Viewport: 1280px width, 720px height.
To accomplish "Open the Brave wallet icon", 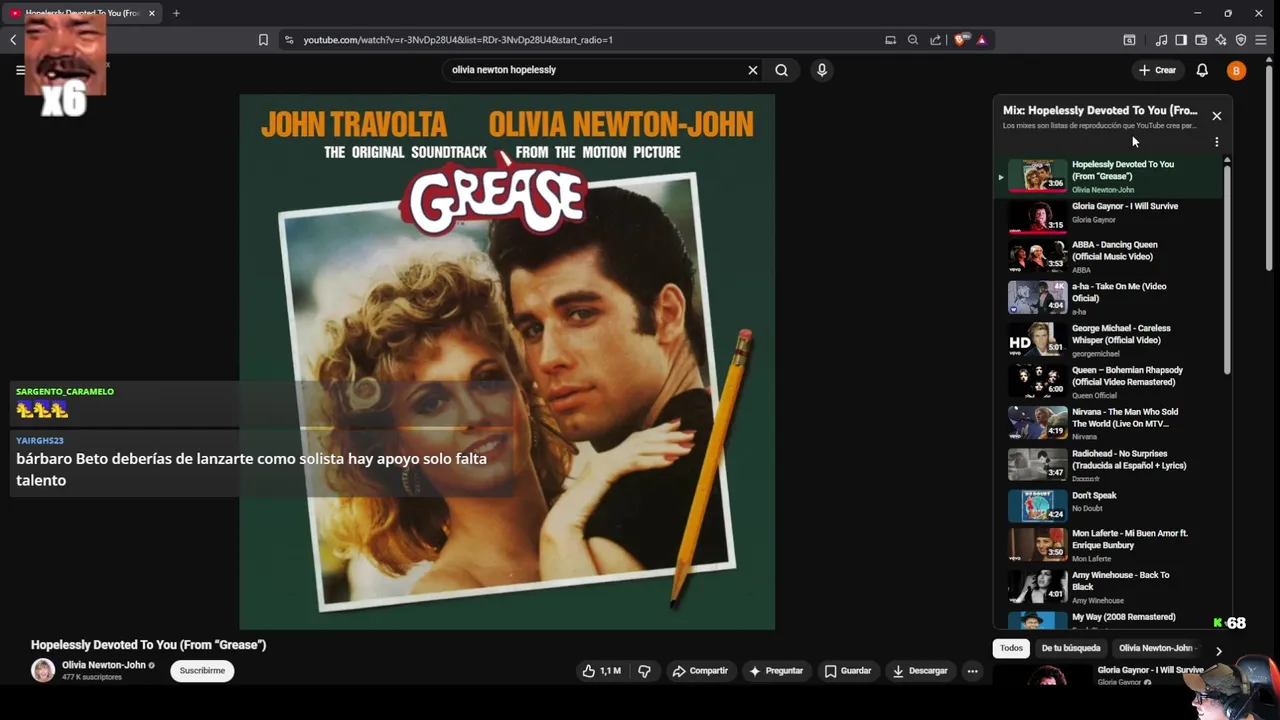I will tap(1201, 40).
